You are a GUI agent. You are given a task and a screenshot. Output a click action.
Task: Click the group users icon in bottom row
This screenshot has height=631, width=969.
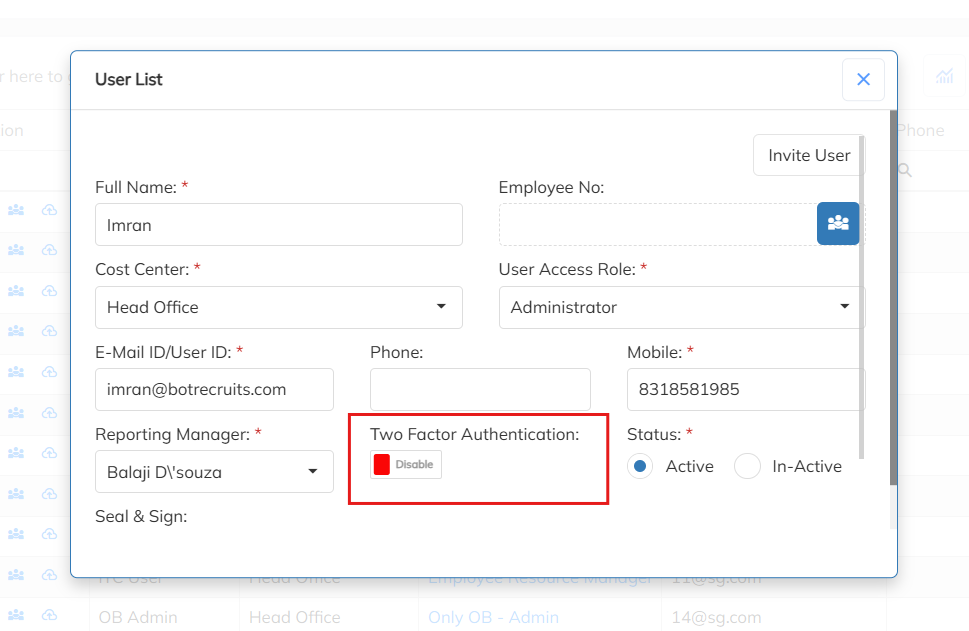(16, 615)
